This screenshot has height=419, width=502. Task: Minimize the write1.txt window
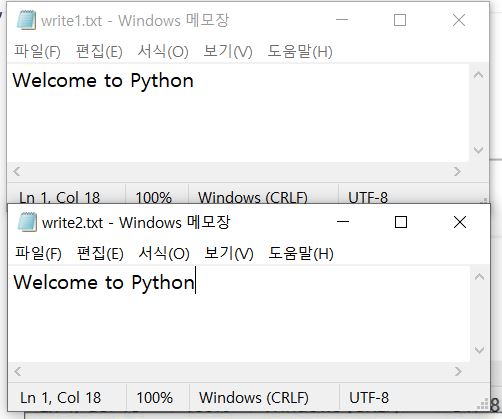[x=342, y=20]
